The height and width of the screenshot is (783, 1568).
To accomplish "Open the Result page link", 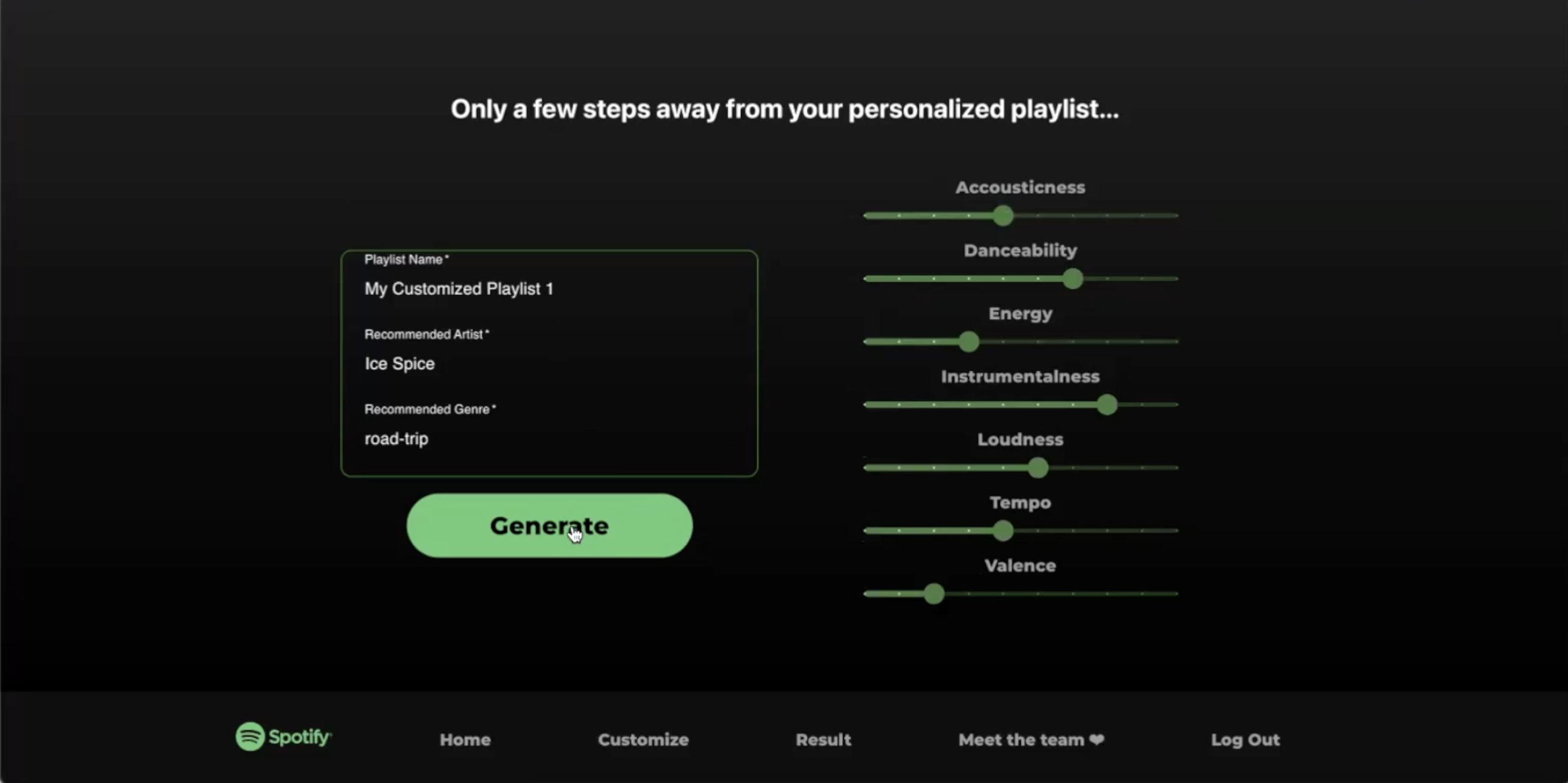I will point(823,739).
